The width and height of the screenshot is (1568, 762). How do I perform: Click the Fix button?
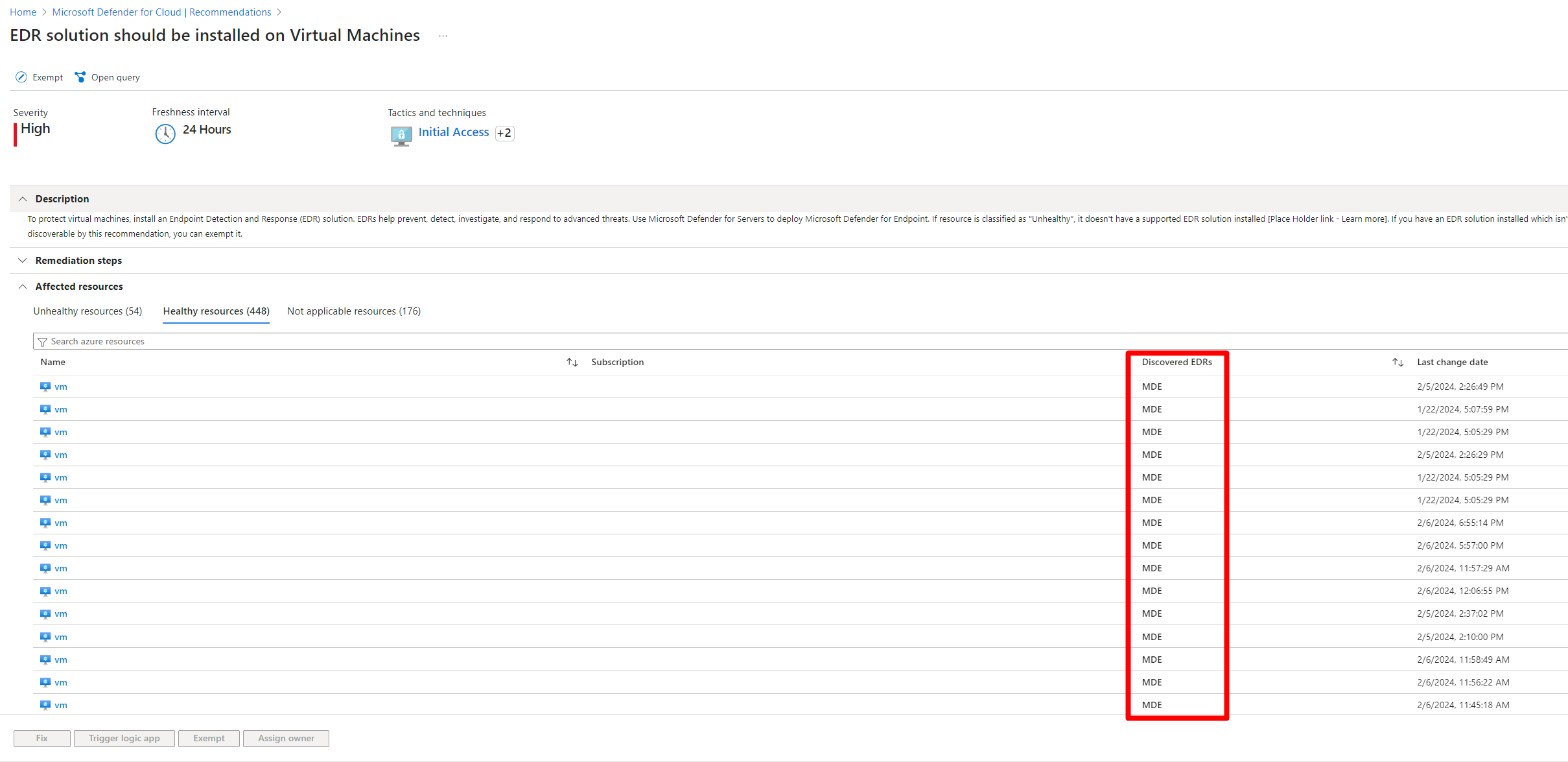coord(42,739)
